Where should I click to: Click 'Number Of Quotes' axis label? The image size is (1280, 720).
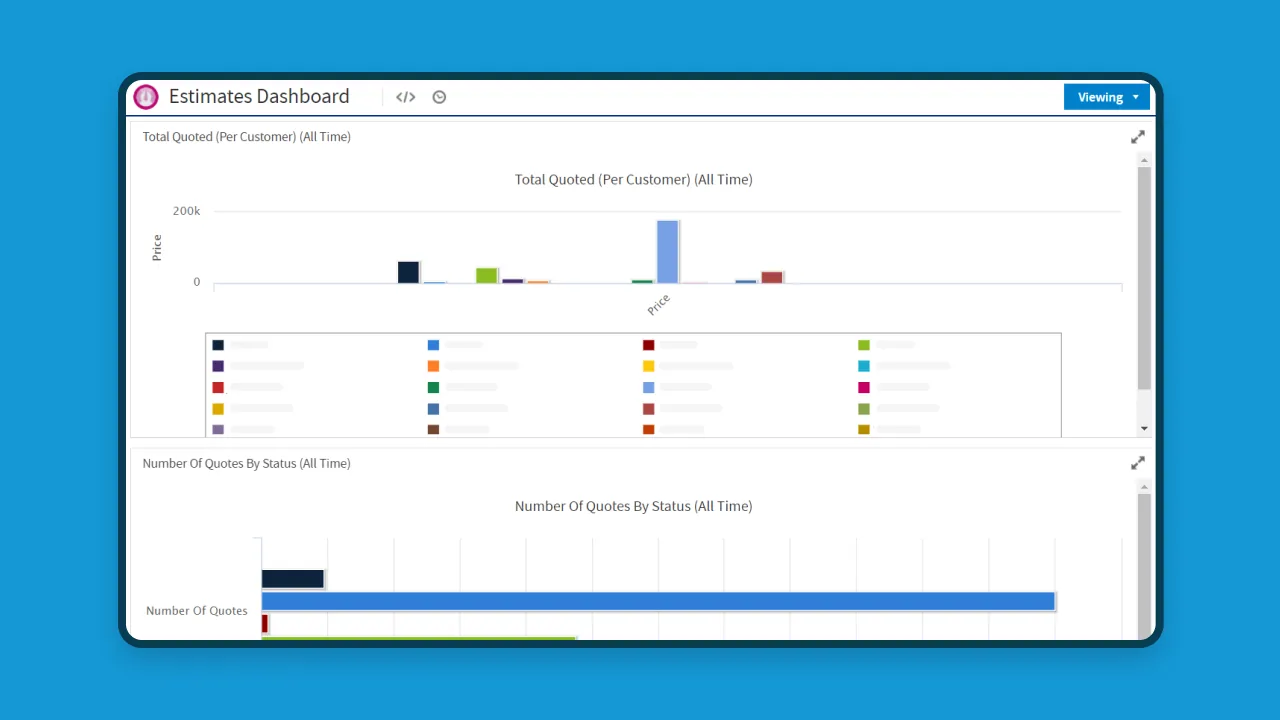tap(197, 611)
